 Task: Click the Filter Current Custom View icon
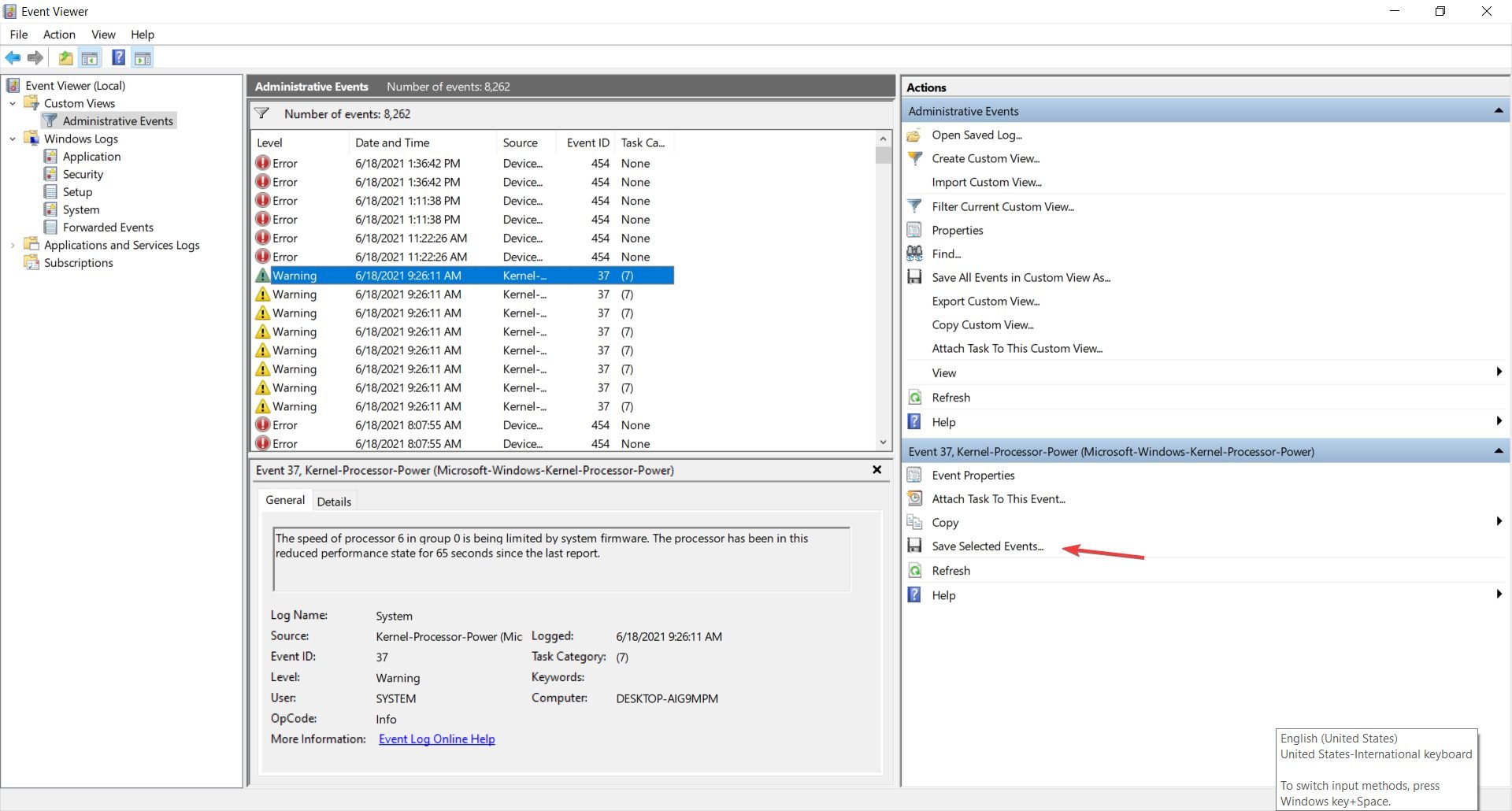914,206
